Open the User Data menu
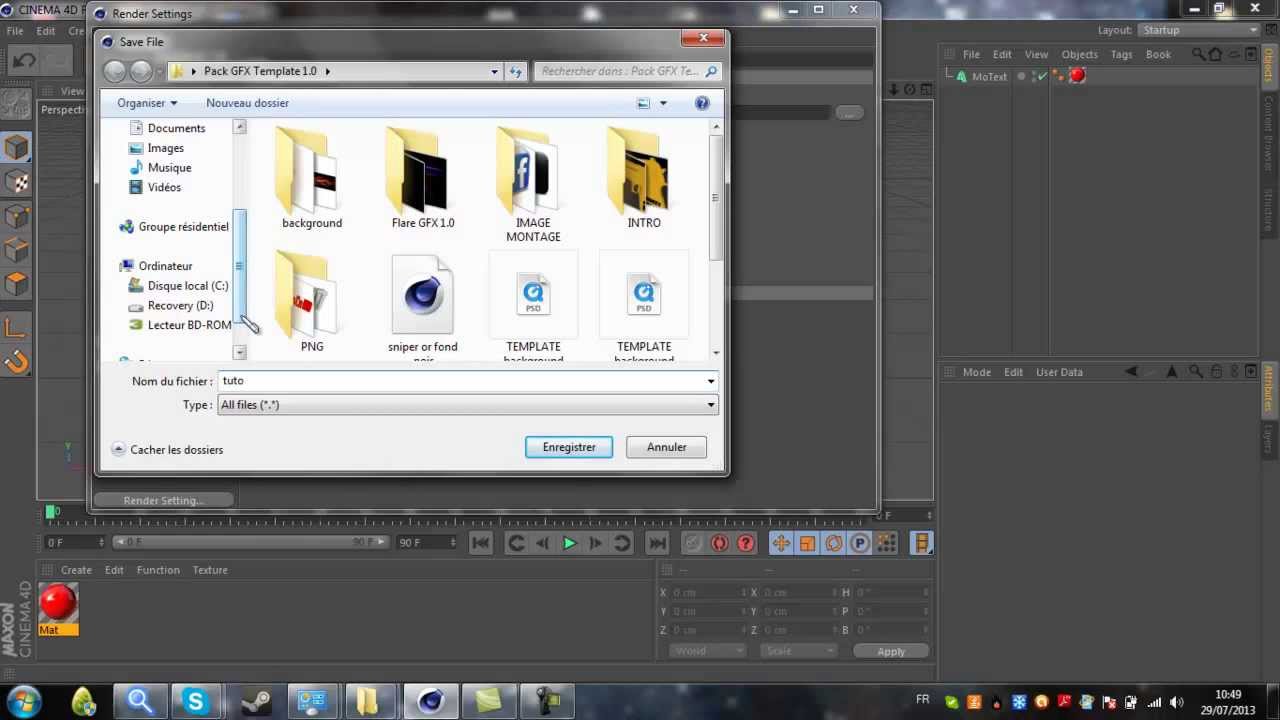The image size is (1280, 720). (x=1059, y=372)
